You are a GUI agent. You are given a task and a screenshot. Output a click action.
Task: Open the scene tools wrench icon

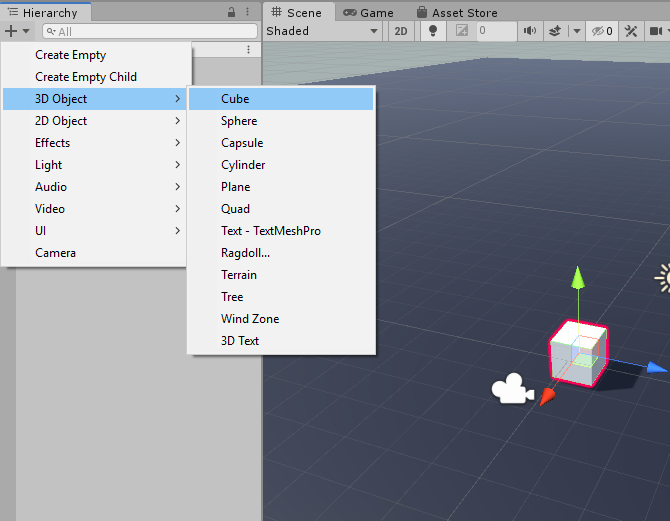pyautogui.click(x=631, y=31)
